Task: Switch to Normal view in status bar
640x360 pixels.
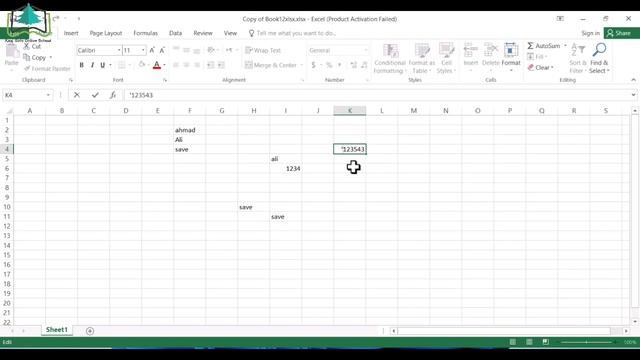Action: (x=513, y=342)
